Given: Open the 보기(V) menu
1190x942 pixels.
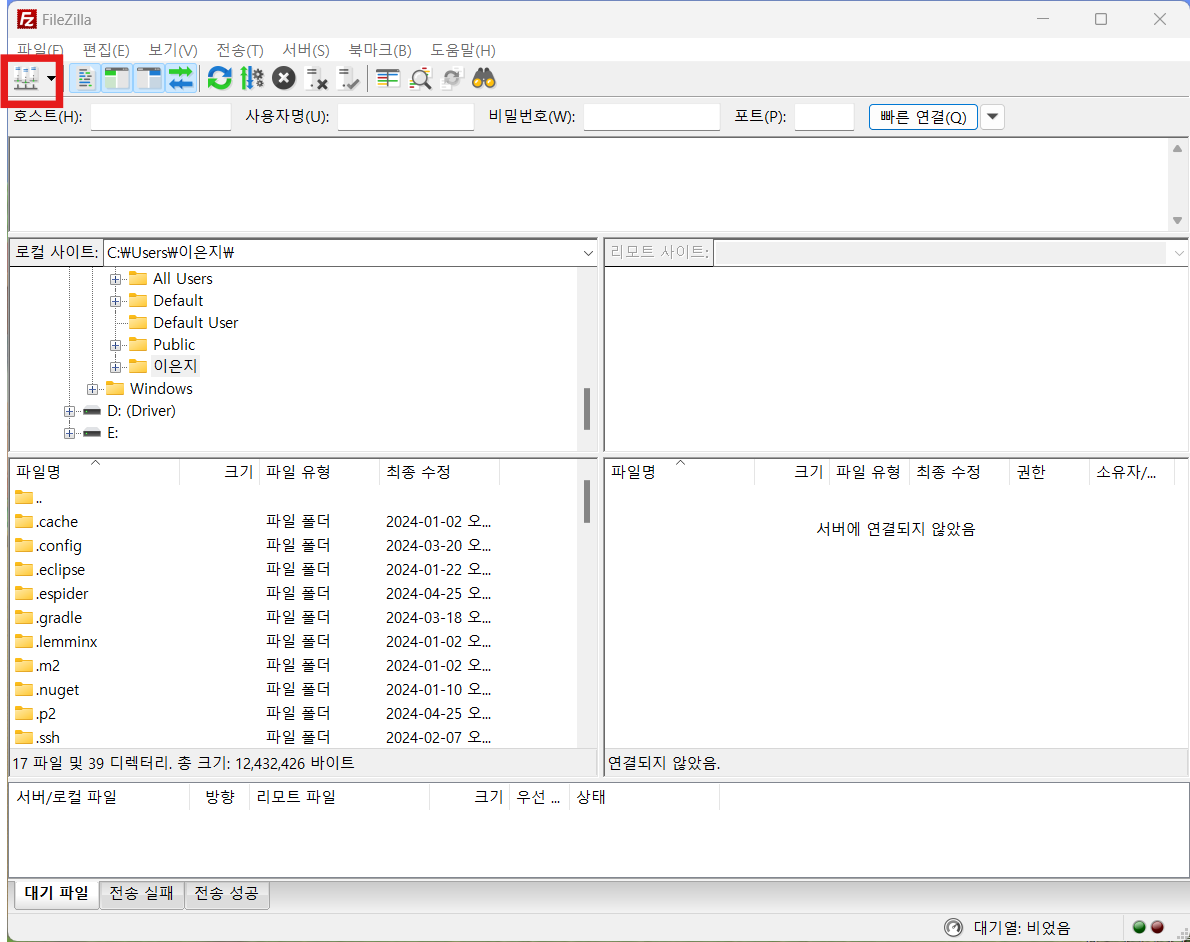Looking at the screenshot, I should tap(172, 50).
